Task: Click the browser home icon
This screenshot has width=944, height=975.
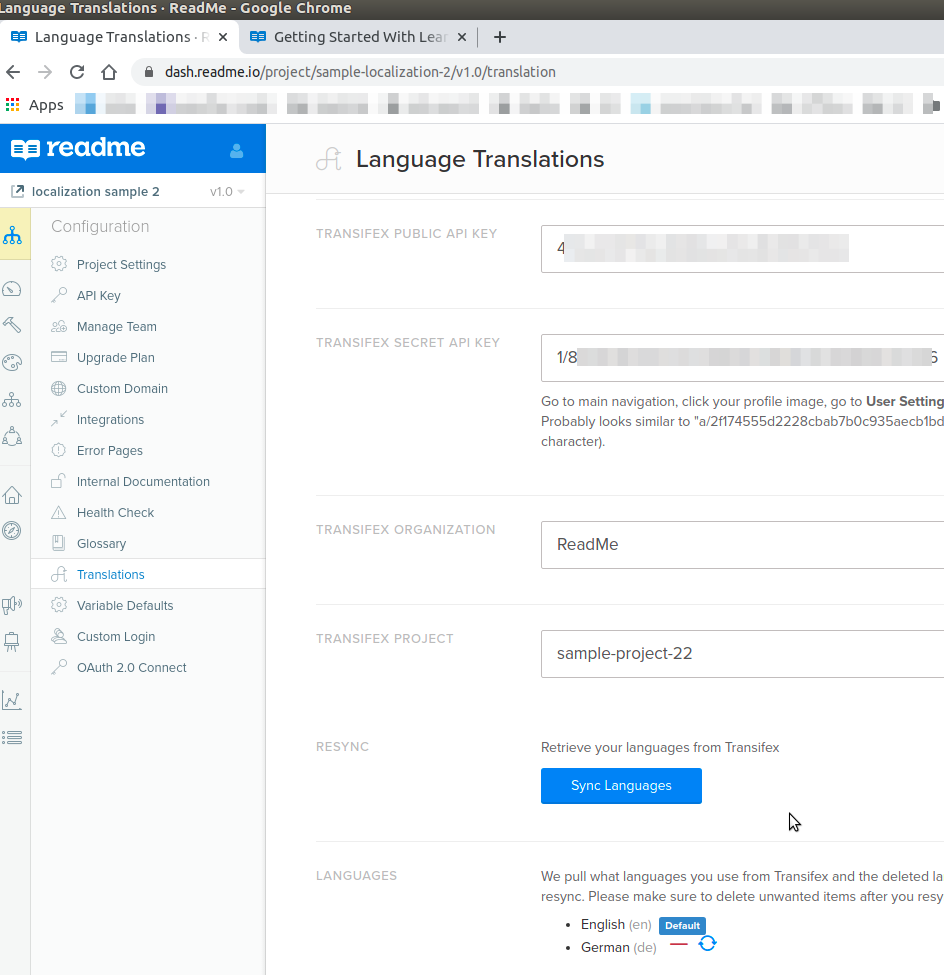Action: (109, 72)
